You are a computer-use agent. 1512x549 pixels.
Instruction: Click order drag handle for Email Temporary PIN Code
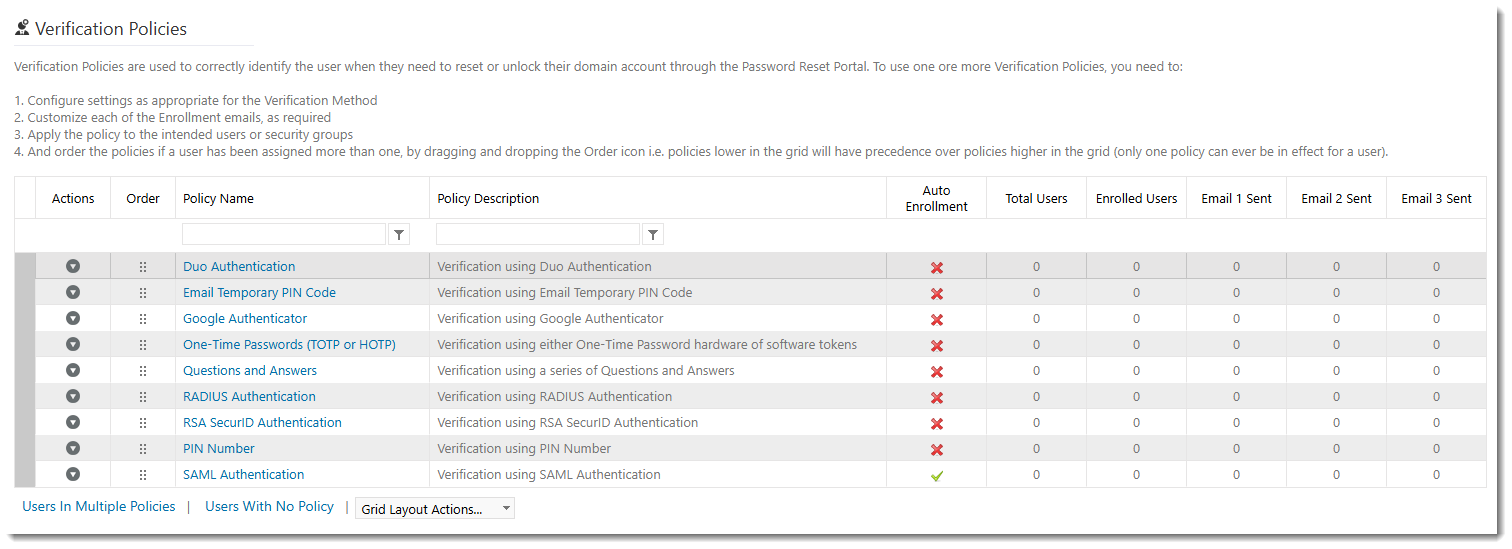[143, 293]
